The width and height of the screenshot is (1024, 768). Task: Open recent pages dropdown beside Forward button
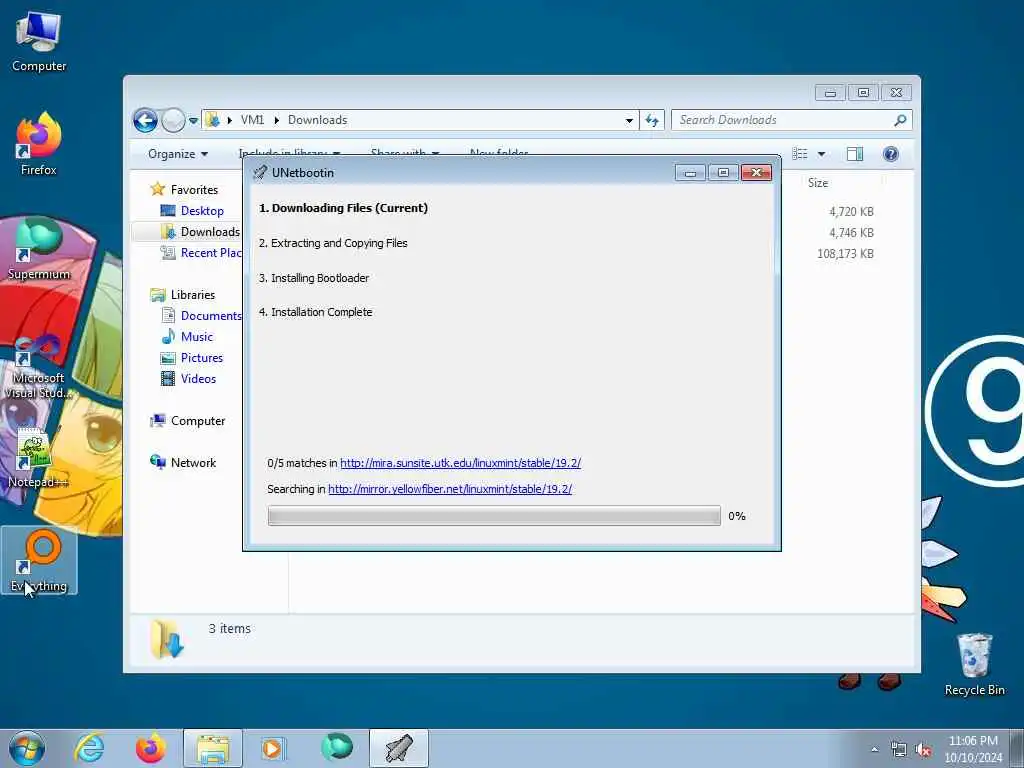(193, 121)
